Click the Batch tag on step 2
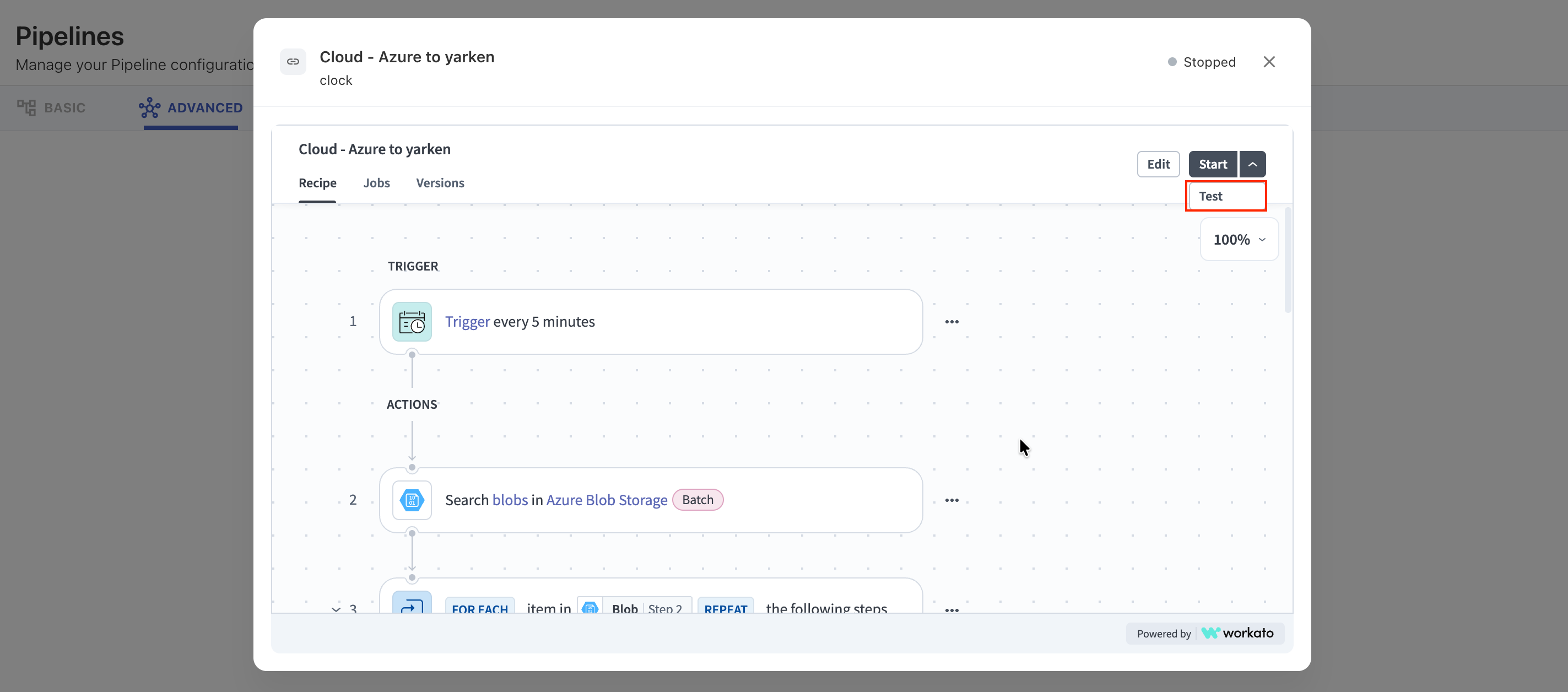The image size is (1568, 692). click(698, 500)
